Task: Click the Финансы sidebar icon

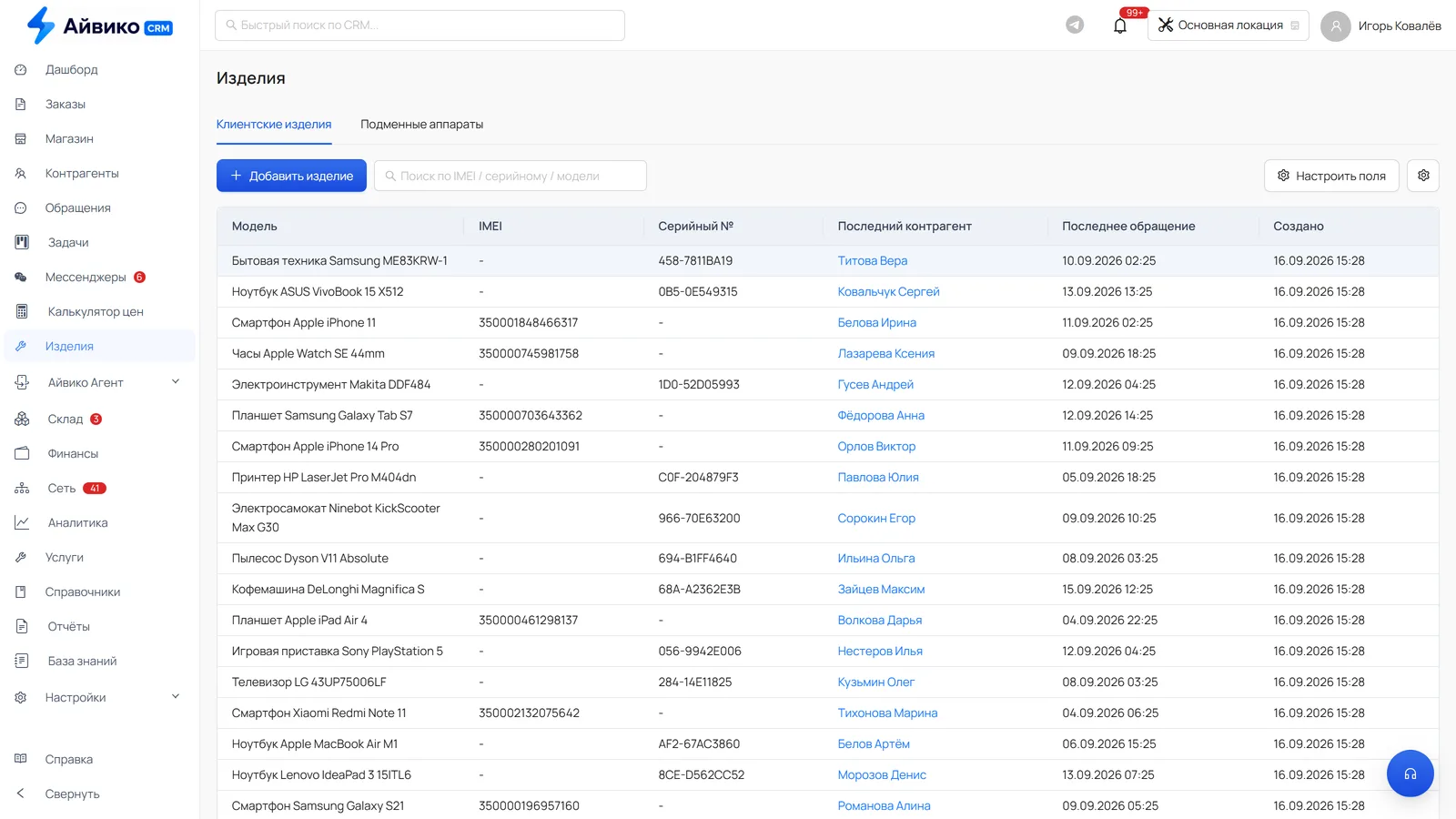Action: pos(22,453)
